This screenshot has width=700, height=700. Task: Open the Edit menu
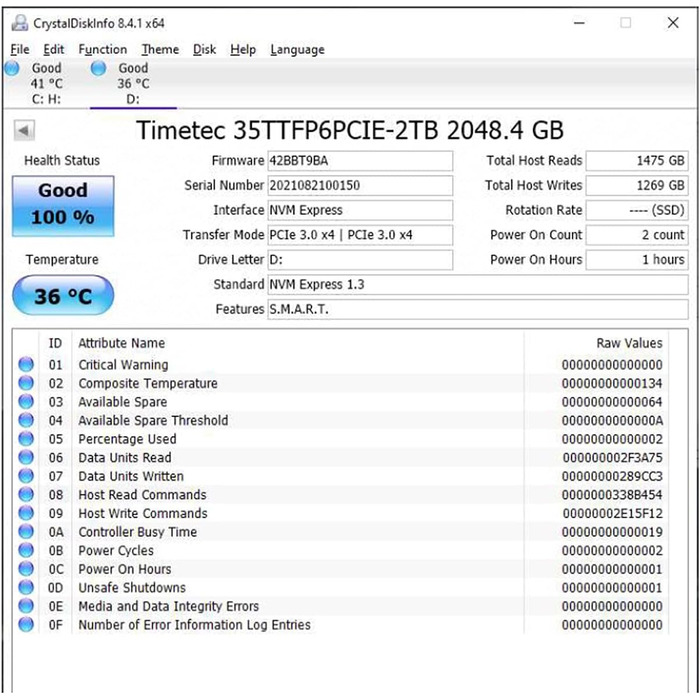coord(54,50)
